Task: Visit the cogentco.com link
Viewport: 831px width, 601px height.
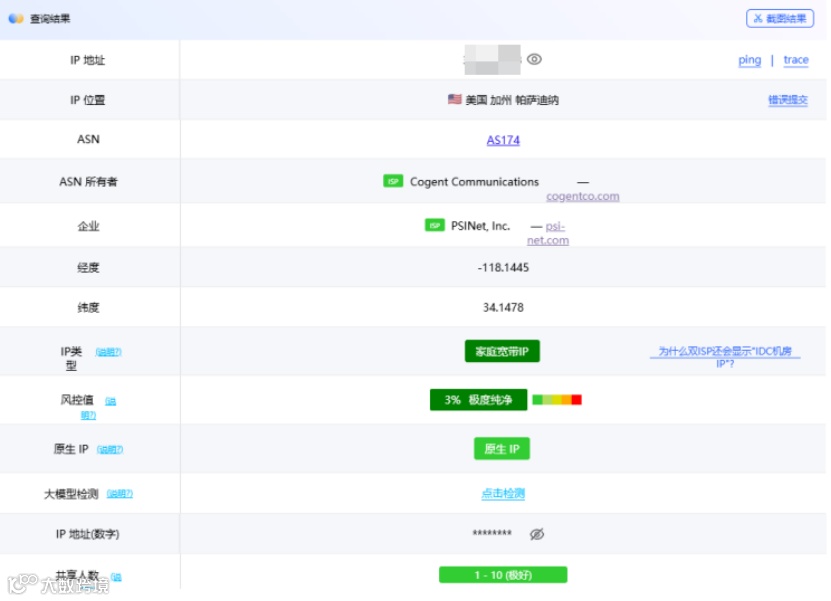Action: [x=582, y=196]
